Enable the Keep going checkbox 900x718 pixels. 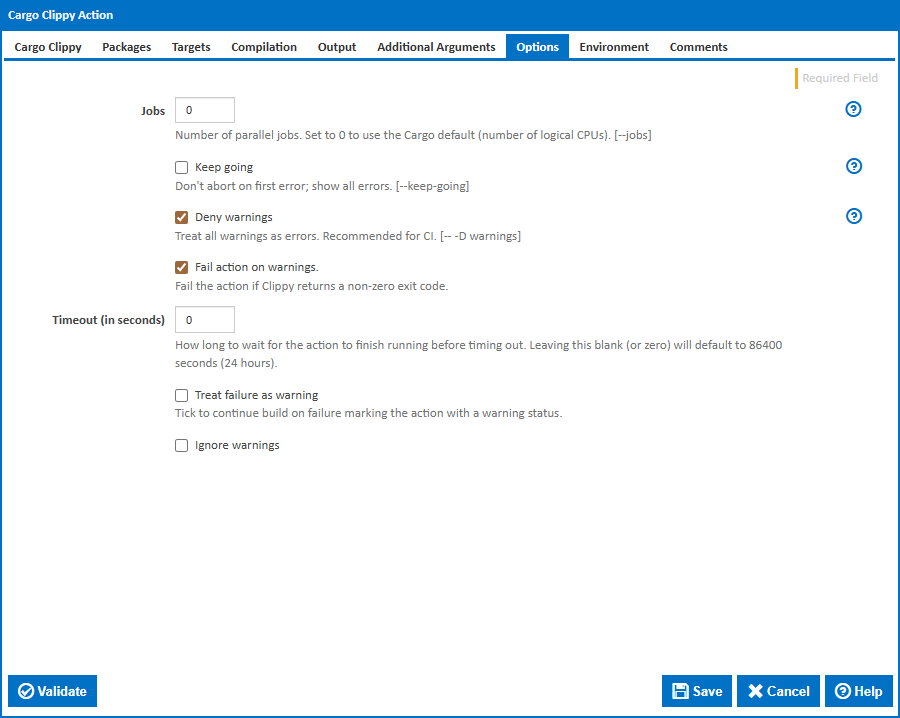point(181,167)
